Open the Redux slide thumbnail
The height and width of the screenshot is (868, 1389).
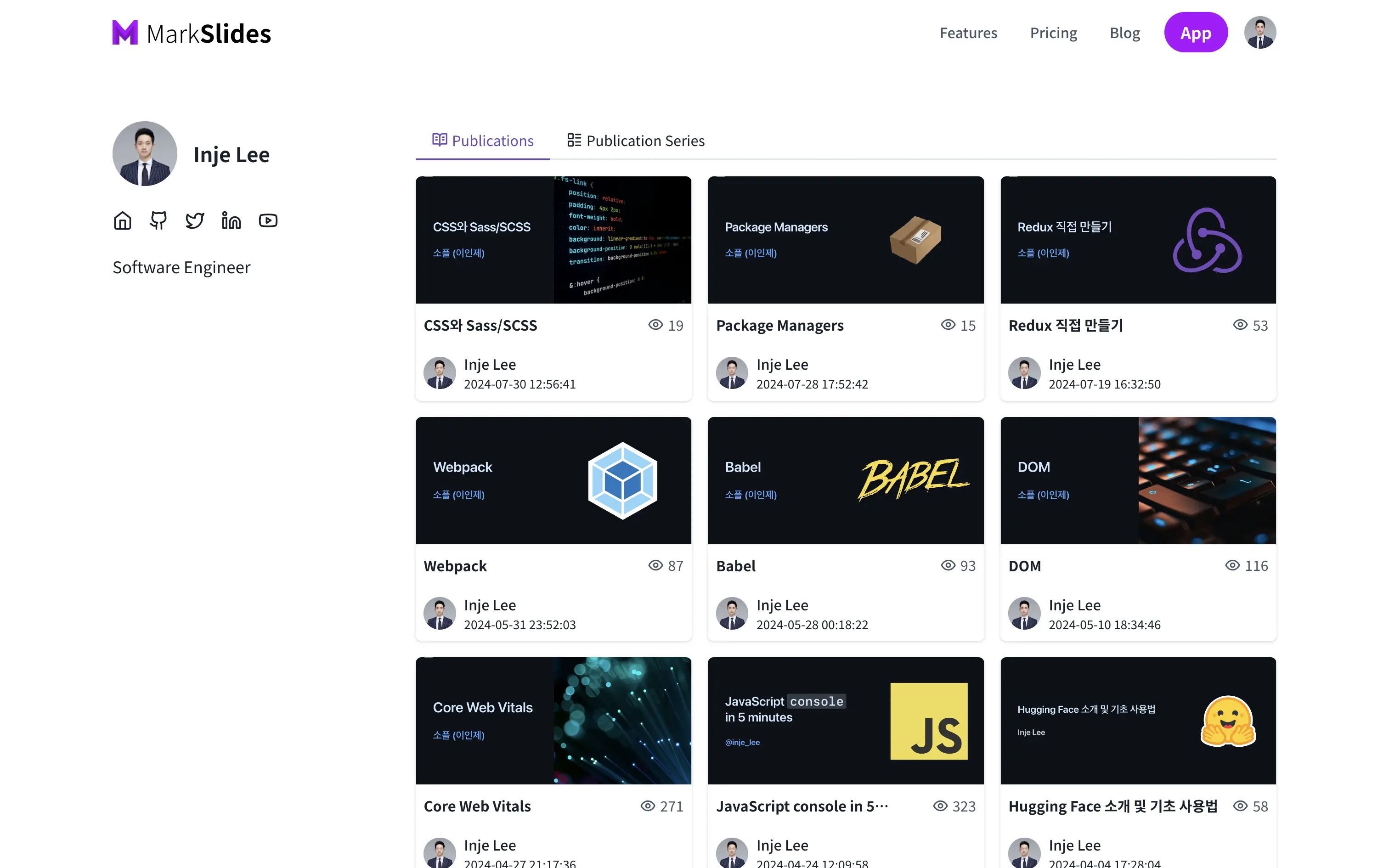1138,240
